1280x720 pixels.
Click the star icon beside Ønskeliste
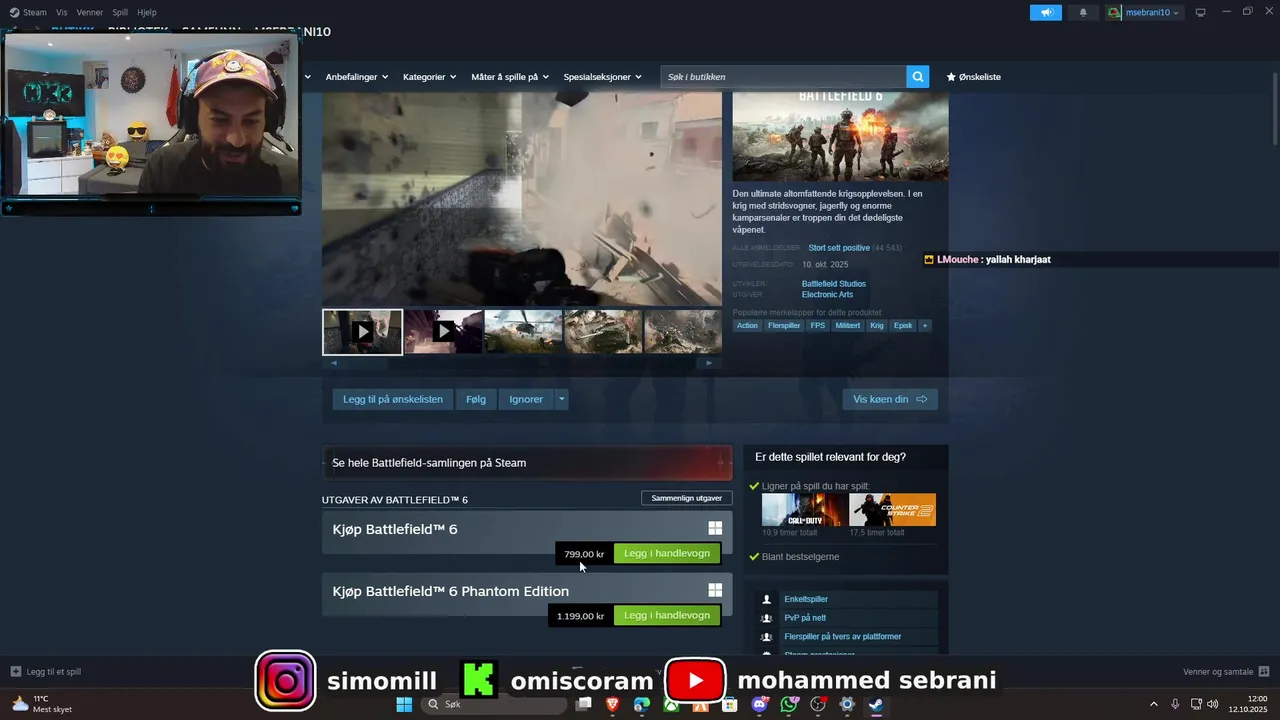951,76
